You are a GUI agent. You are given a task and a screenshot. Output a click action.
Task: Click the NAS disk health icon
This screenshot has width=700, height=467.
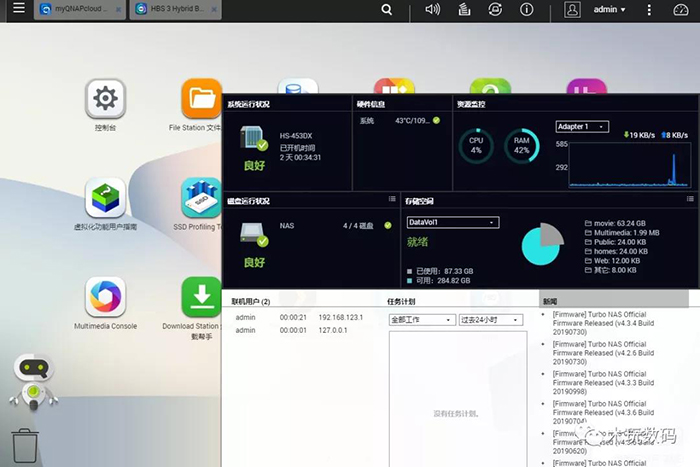254,234
